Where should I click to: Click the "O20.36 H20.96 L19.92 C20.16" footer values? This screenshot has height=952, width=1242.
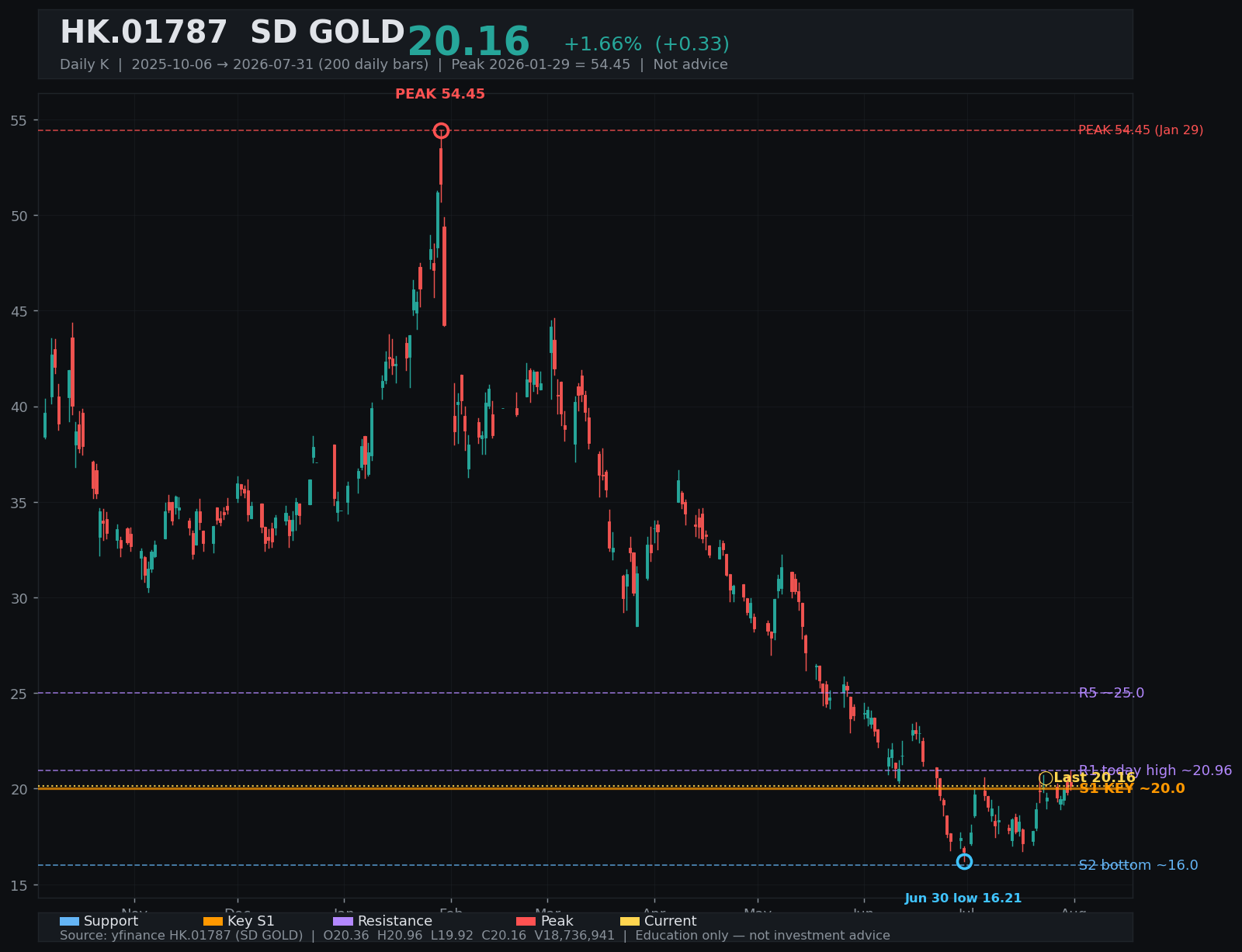[425, 936]
